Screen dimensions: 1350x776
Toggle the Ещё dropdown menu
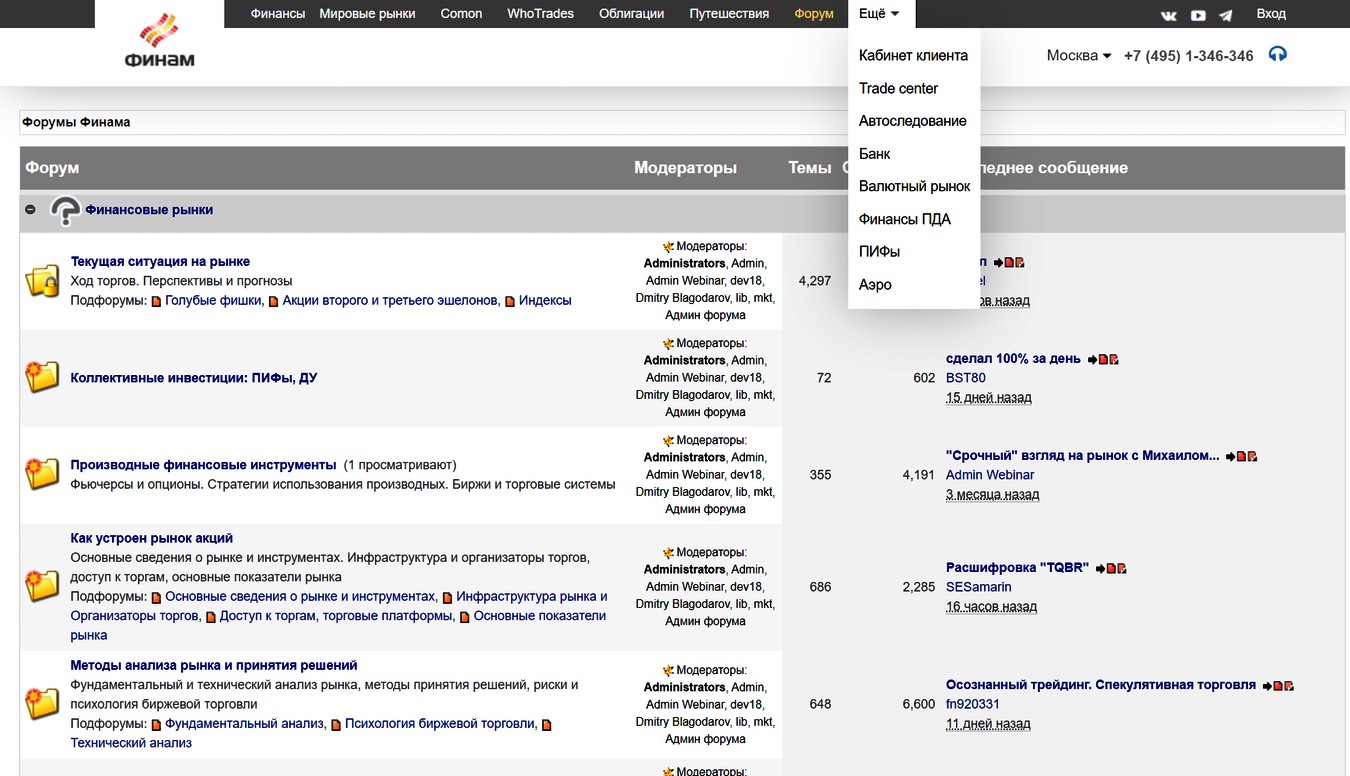880,14
